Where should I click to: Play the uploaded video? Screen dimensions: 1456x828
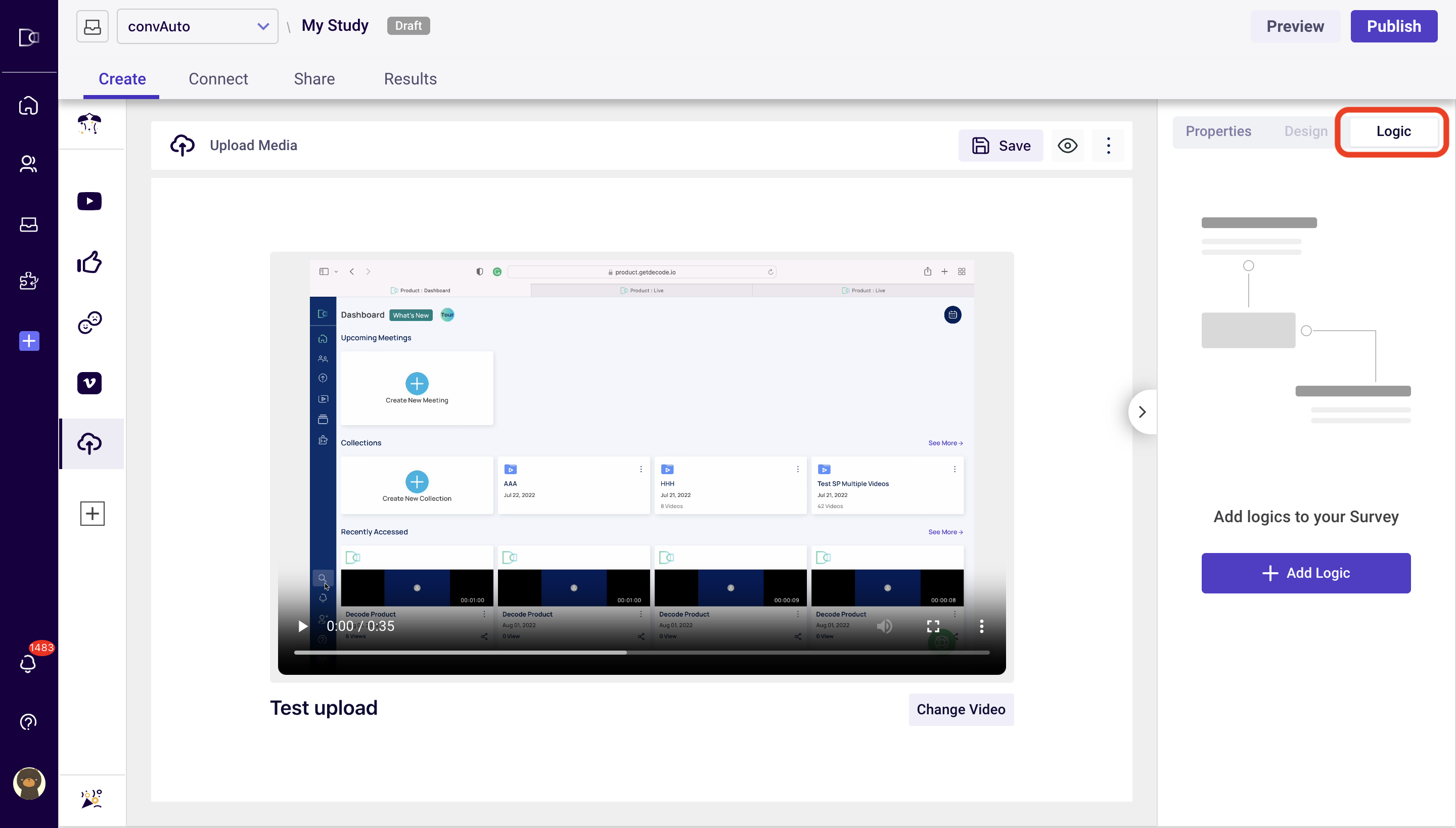[302, 626]
